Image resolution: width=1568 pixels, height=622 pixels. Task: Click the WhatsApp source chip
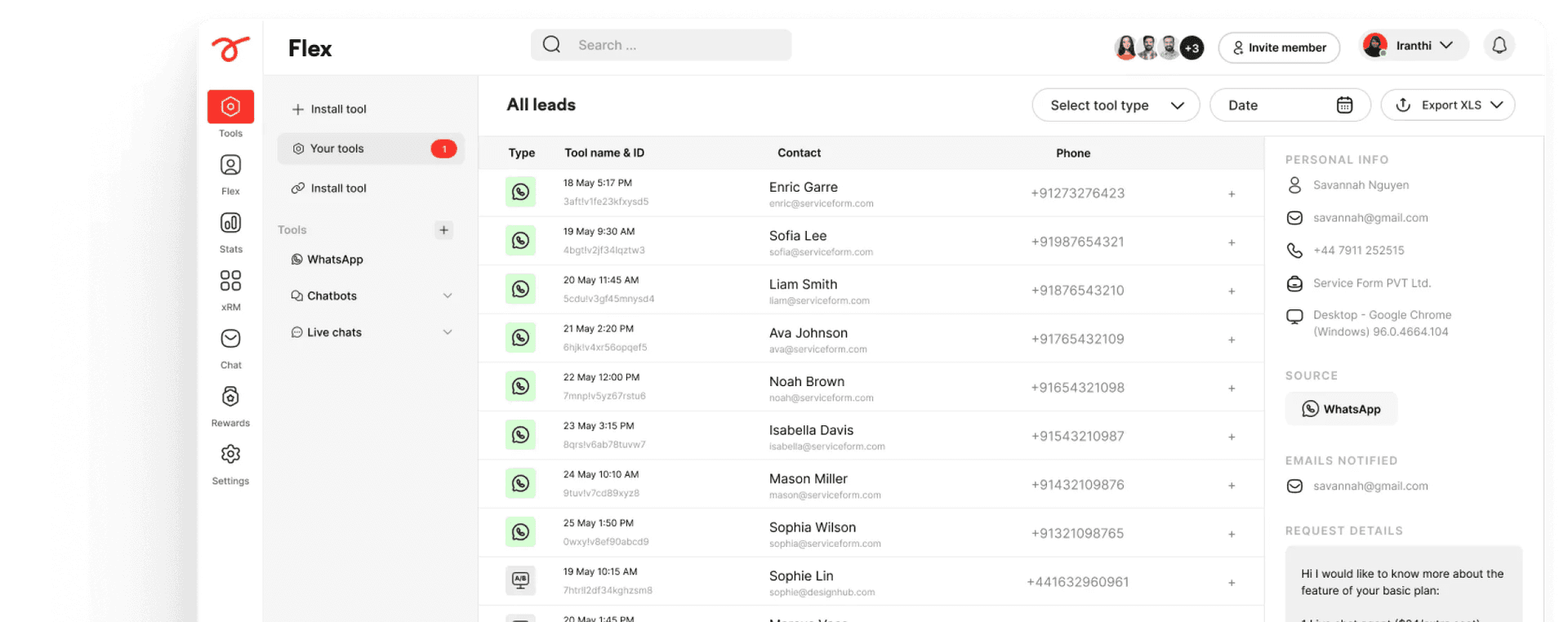[x=1340, y=409]
